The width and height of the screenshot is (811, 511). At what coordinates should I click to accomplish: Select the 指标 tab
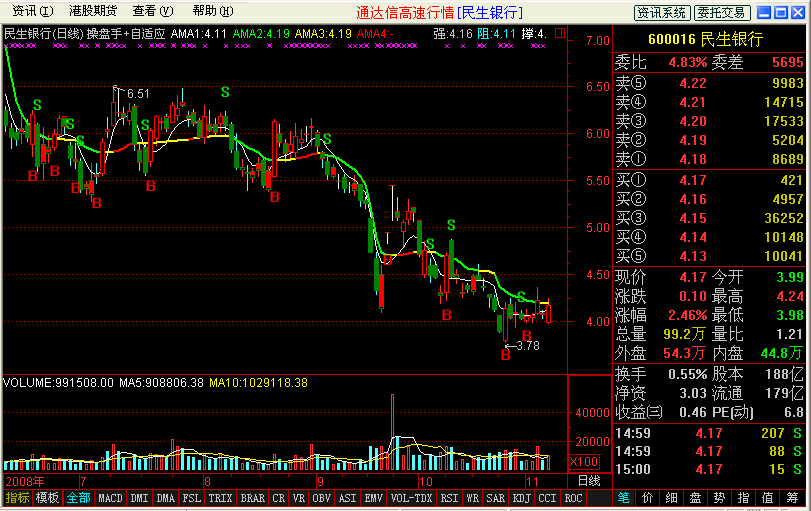coord(17,498)
